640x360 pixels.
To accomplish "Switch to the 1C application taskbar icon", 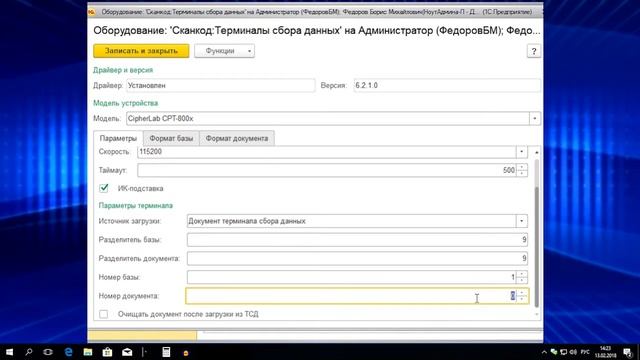I will (186, 352).
